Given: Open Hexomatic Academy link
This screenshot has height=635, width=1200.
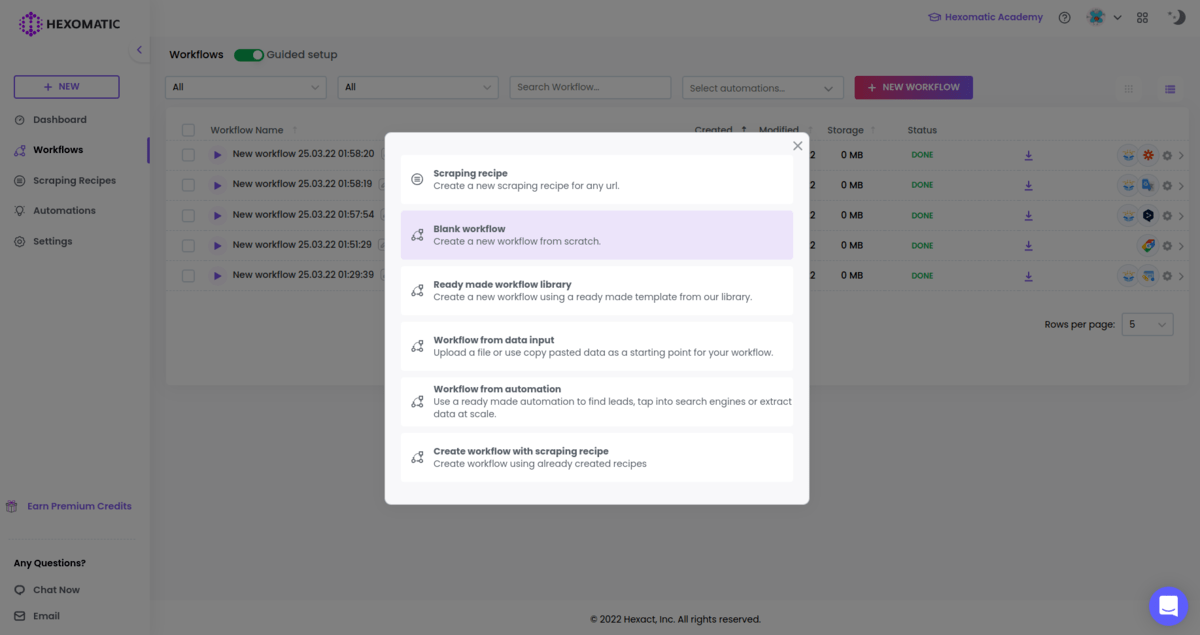Looking at the screenshot, I should point(985,17).
